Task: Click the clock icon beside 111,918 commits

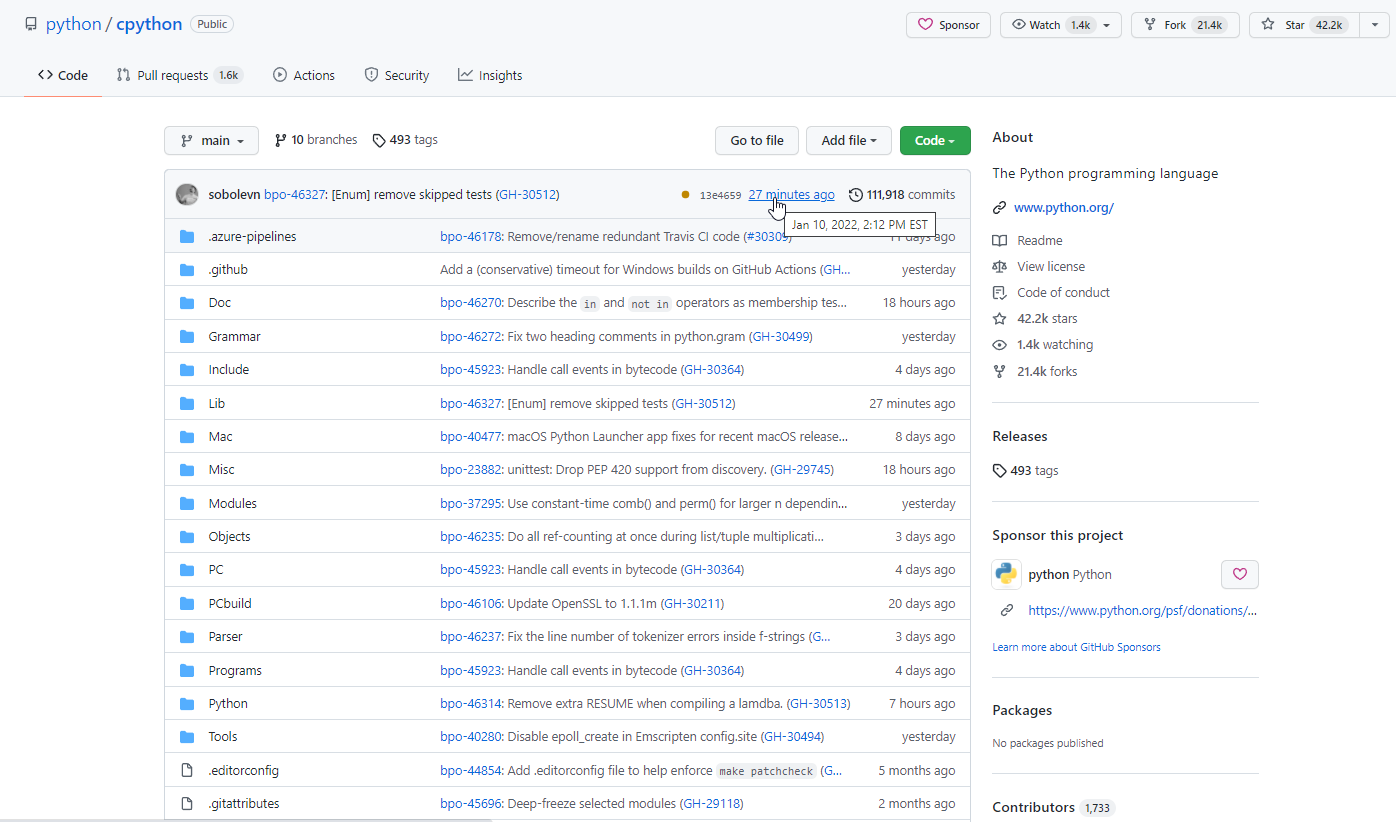Action: pyautogui.click(x=855, y=194)
